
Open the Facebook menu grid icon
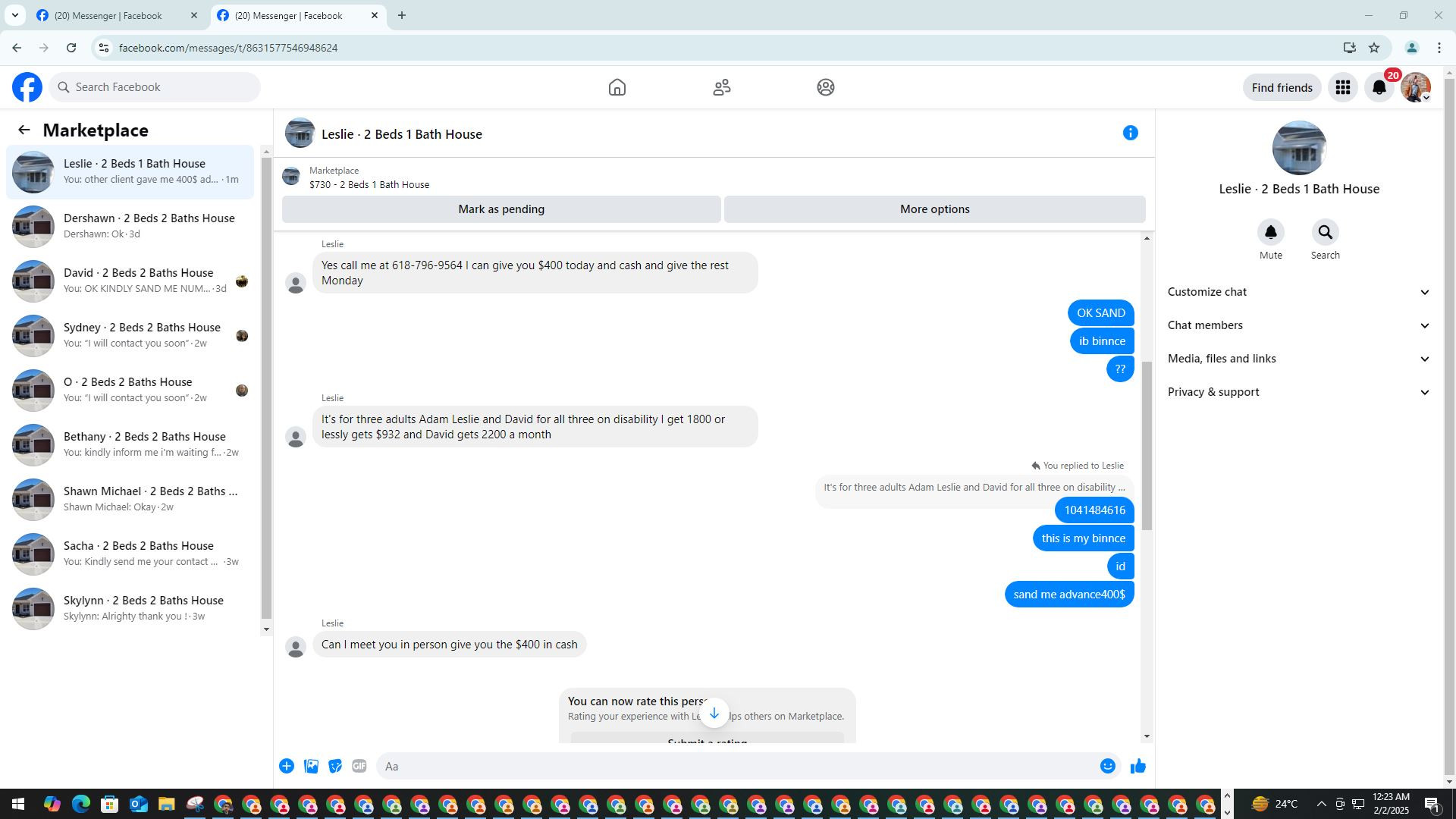pyautogui.click(x=1342, y=87)
